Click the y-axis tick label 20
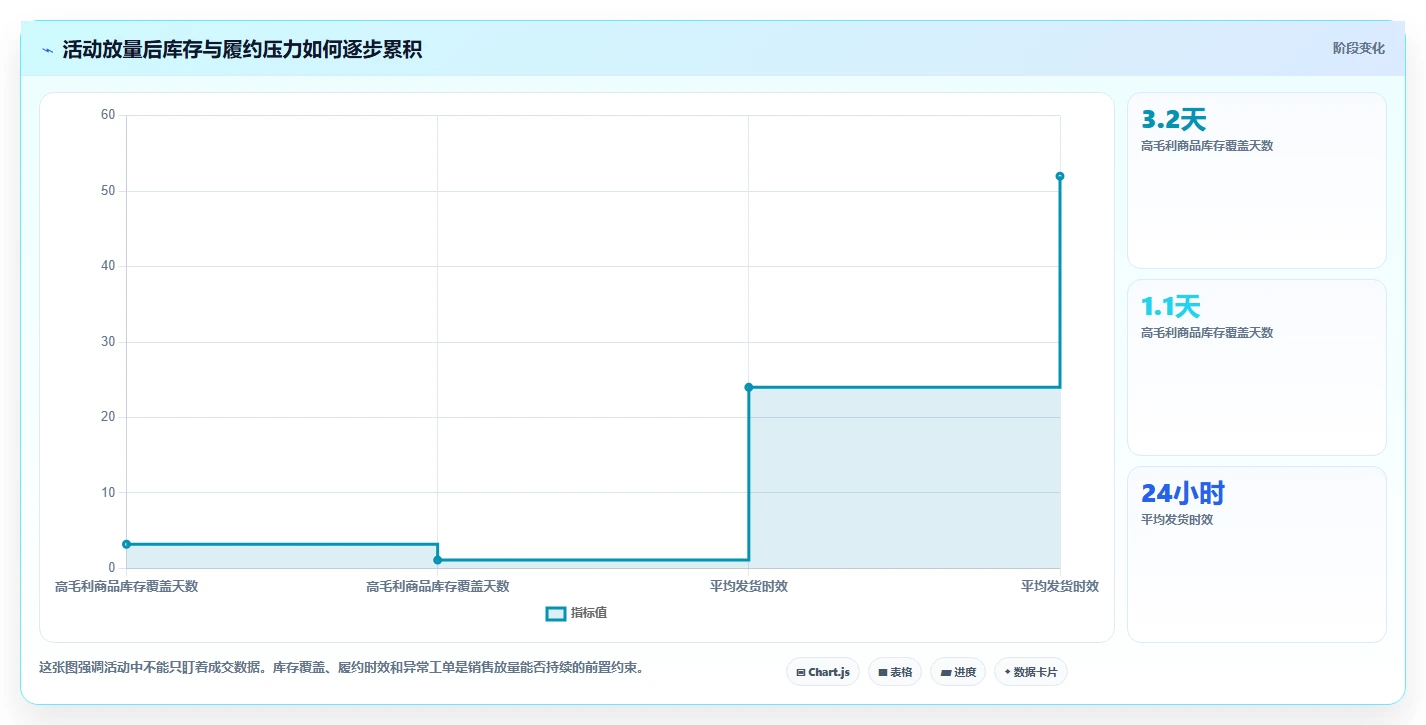The image size is (1426, 725). pos(108,417)
